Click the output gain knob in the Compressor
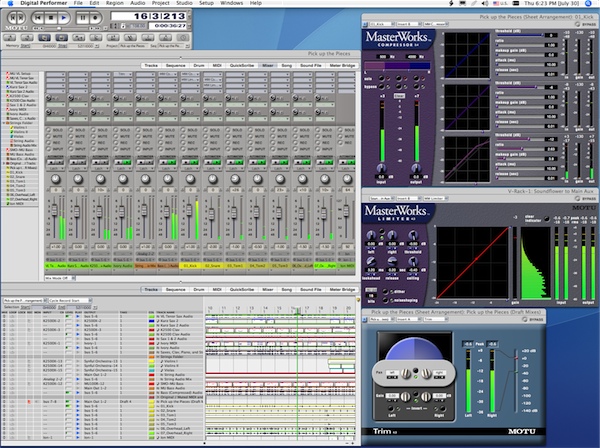 click(416, 168)
